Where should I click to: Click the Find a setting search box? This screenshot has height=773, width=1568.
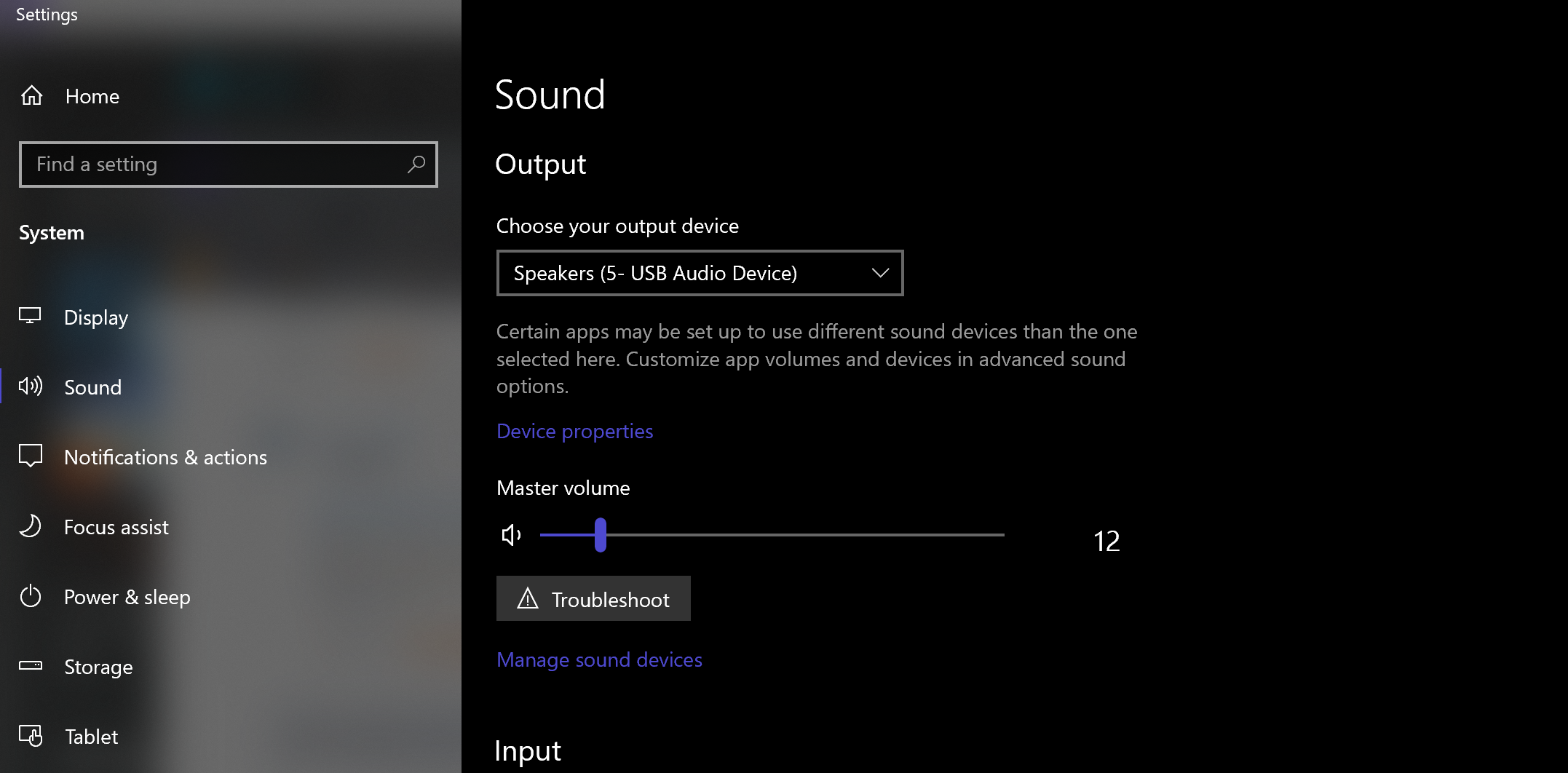click(218, 164)
